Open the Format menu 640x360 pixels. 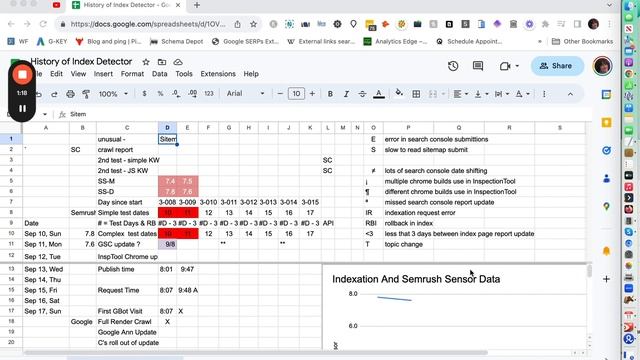tap(132, 74)
